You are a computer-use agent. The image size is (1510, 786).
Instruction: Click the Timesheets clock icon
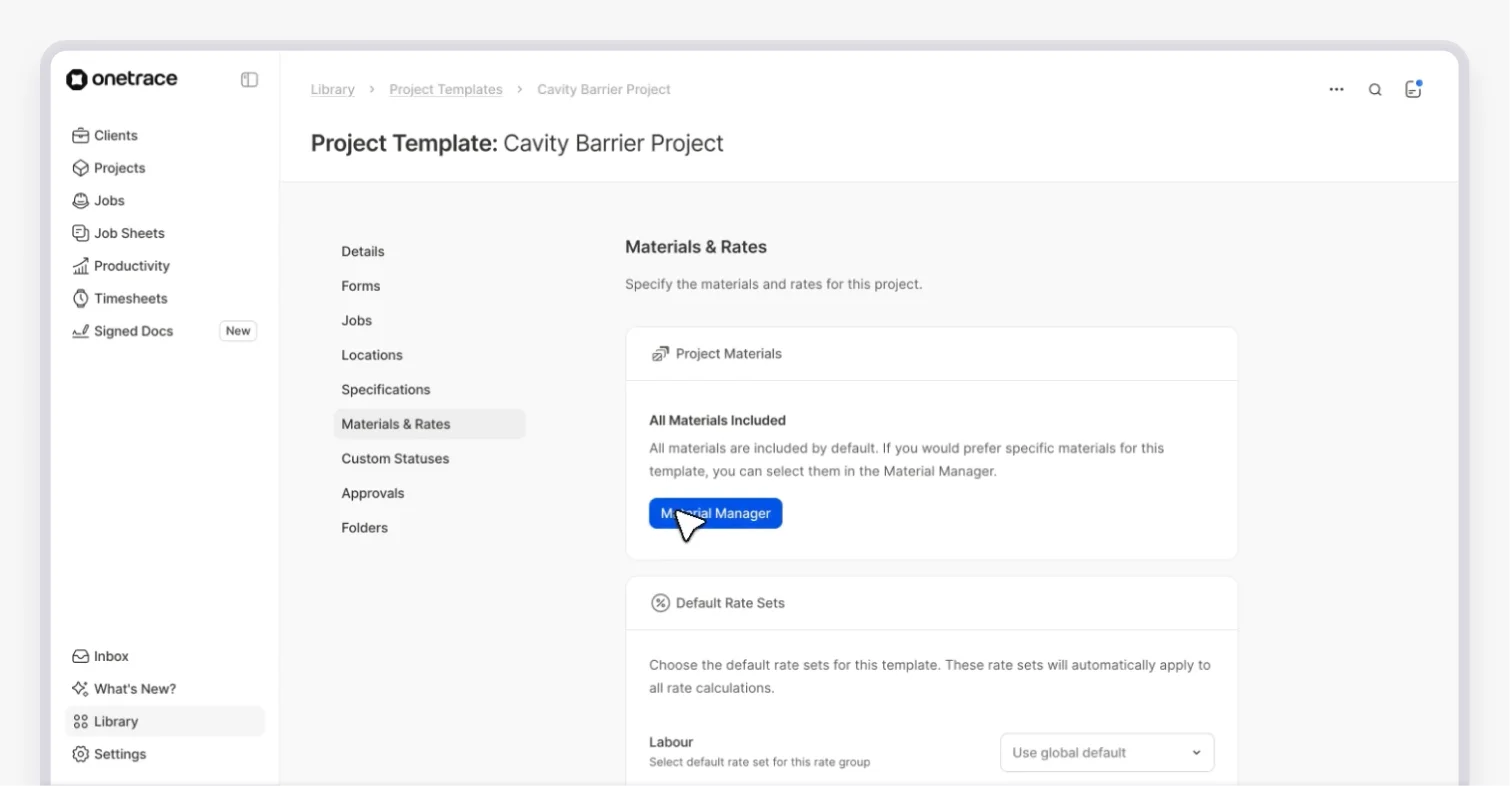point(81,298)
